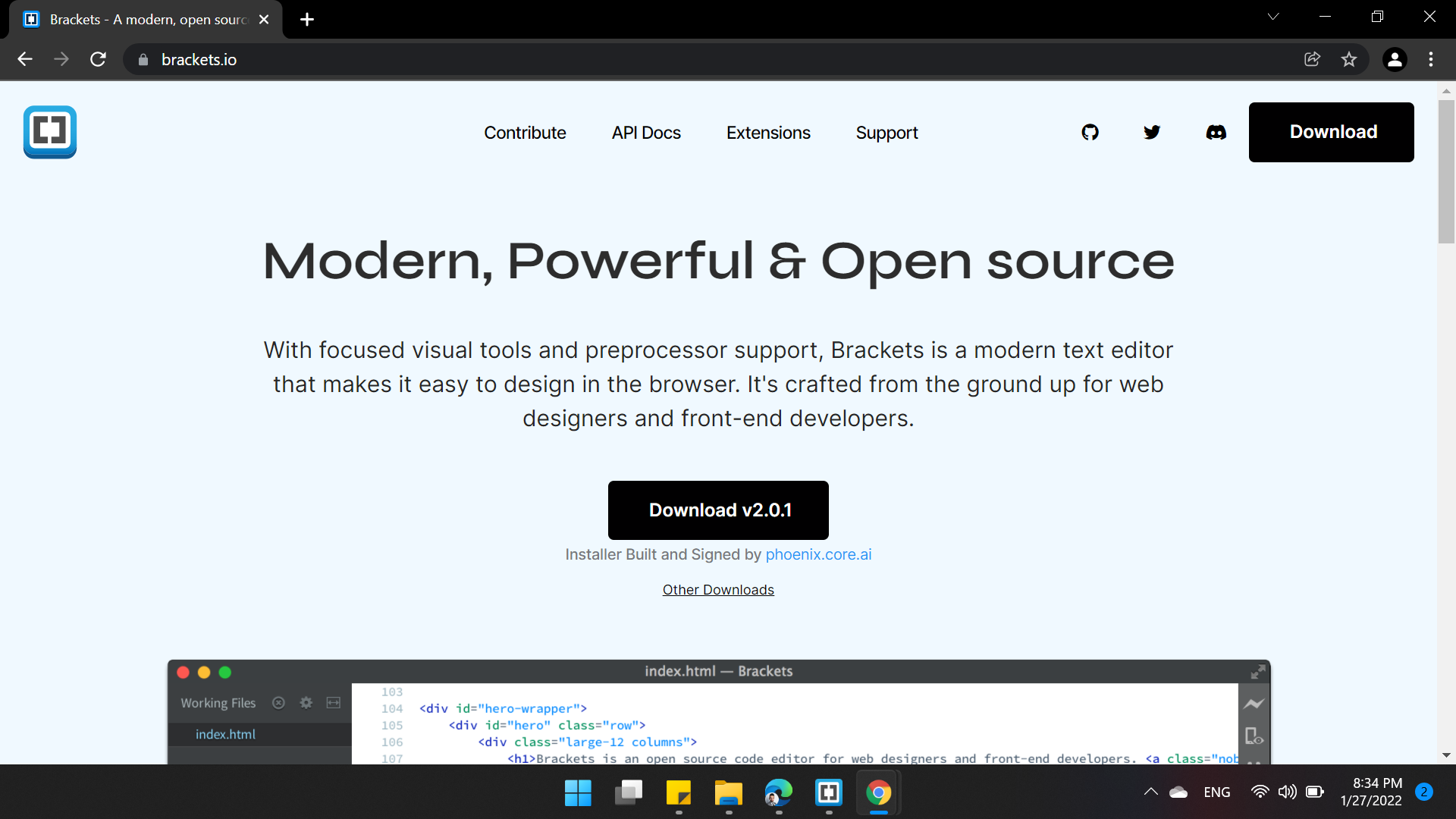The image size is (1456, 819).
Task: Open the Extensions nav item
Action: coord(768,133)
